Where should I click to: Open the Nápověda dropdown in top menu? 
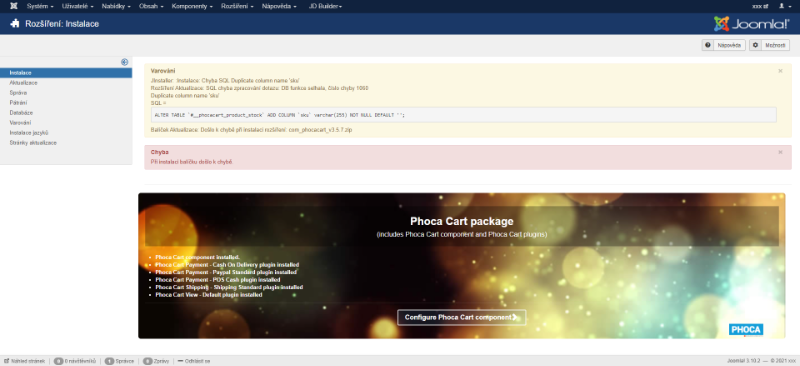click(280, 6)
